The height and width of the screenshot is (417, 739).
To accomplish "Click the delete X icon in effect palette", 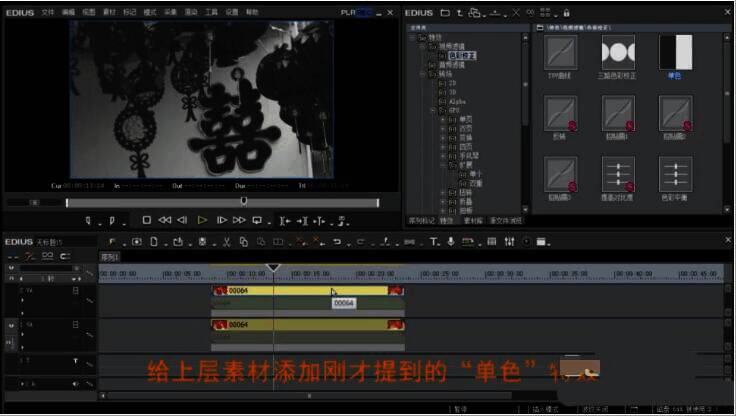I will 516,13.
